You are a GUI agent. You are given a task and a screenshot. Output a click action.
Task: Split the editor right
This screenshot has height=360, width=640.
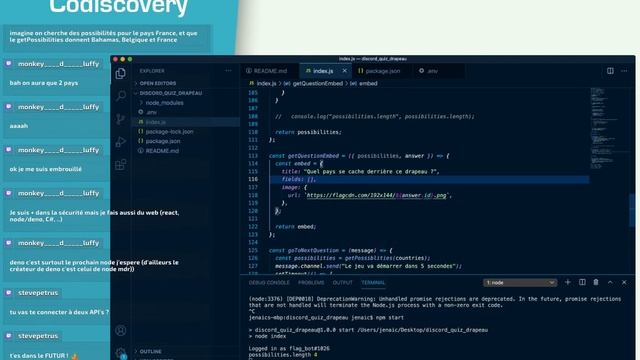[610, 71]
